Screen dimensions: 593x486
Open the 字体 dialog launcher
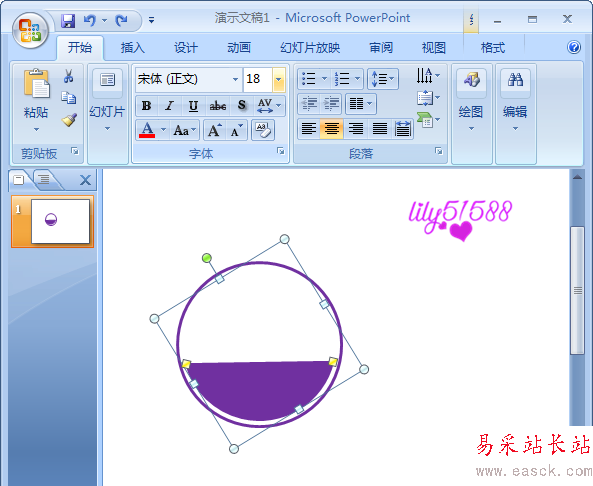tap(281, 151)
